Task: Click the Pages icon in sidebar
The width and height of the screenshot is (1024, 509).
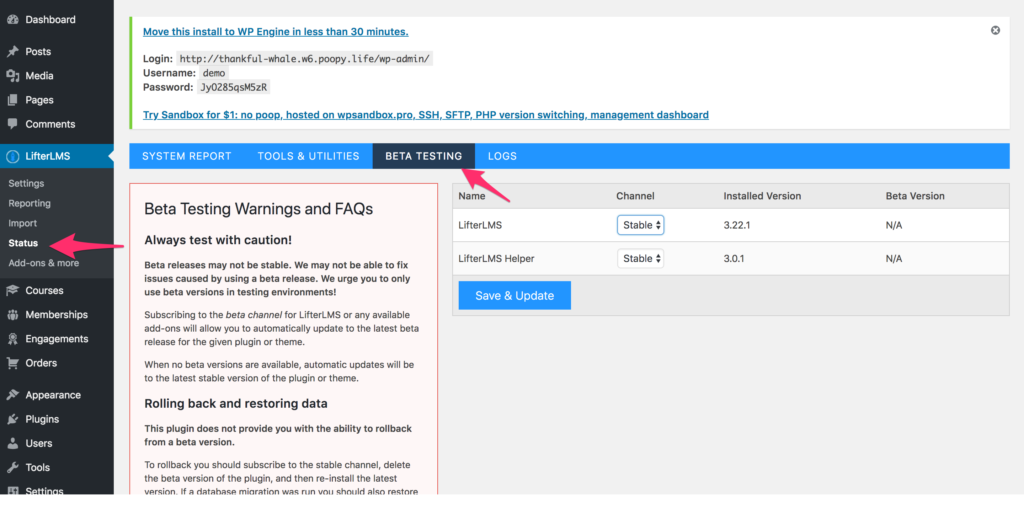Action: click(12, 100)
